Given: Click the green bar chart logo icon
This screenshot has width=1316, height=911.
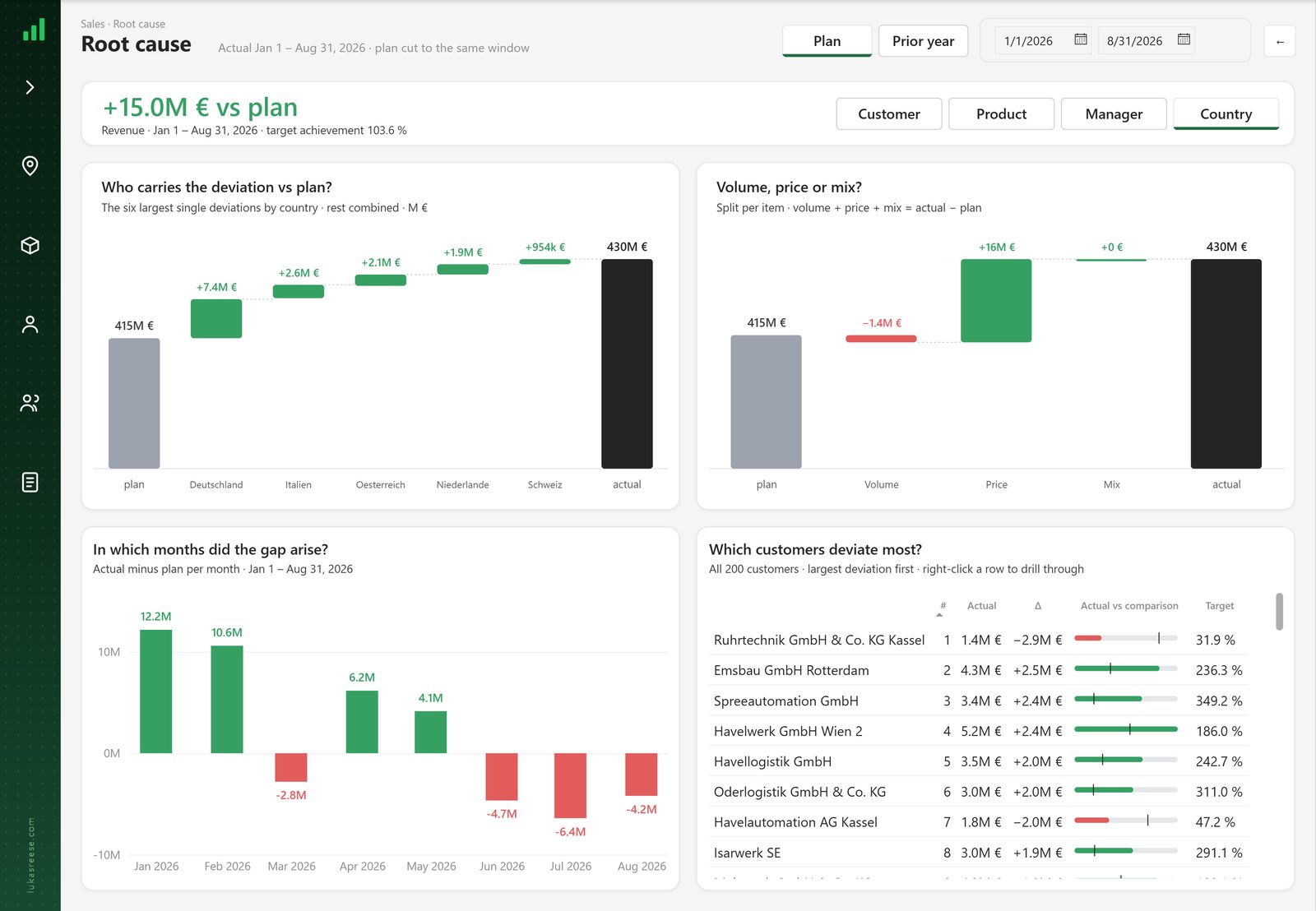Looking at the screenshot, I should (x=33, y=30).
